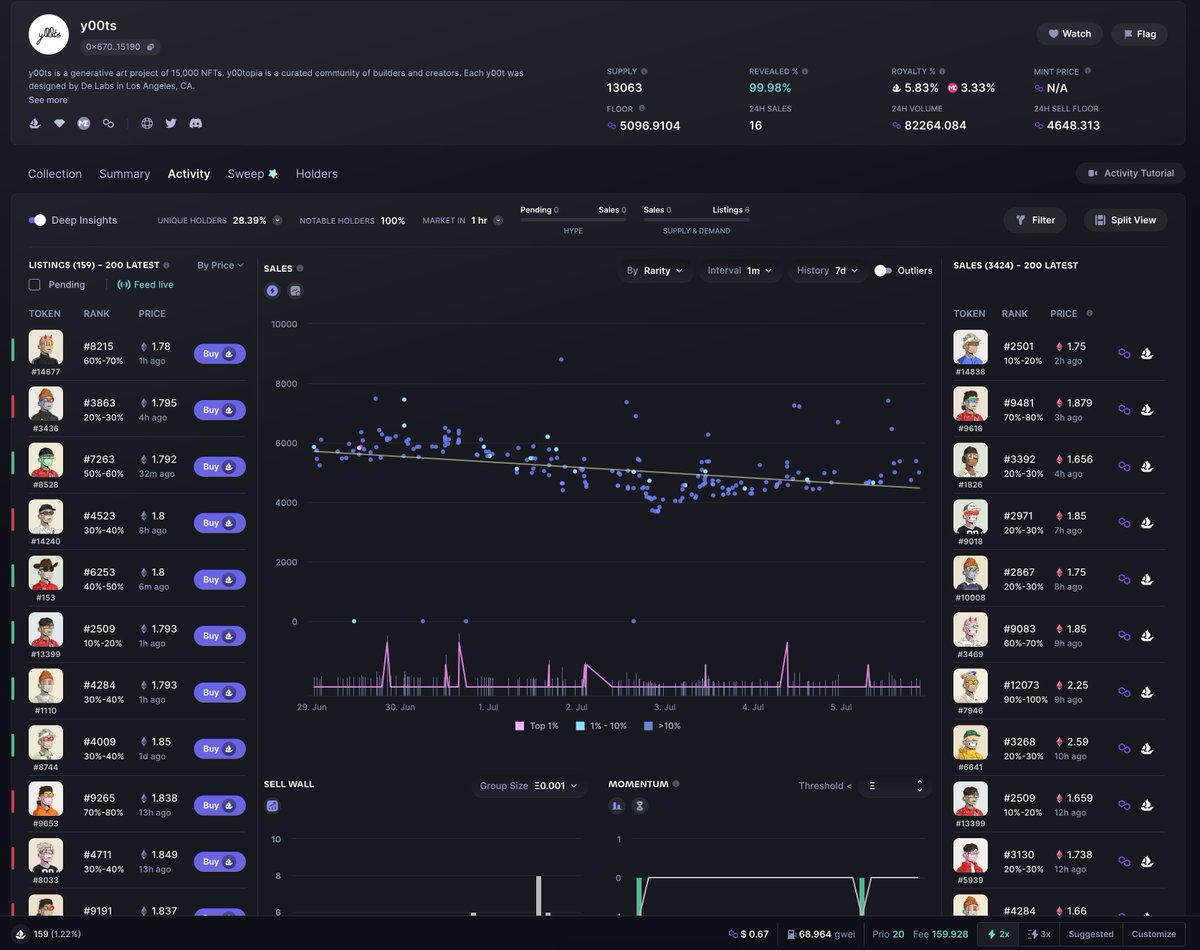
Task: Open the Group Size dropdown in Sell Wall
Action: pos(529,785)
